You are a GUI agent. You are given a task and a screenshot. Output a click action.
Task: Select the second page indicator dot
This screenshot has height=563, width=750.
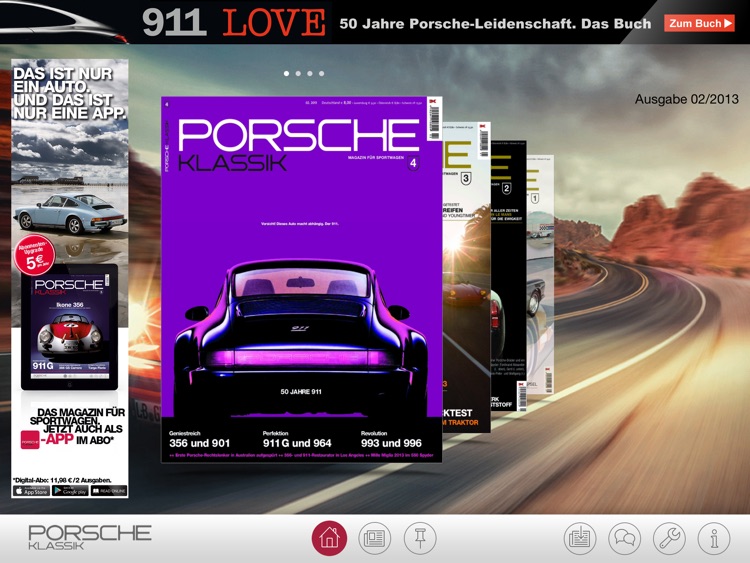298,73
